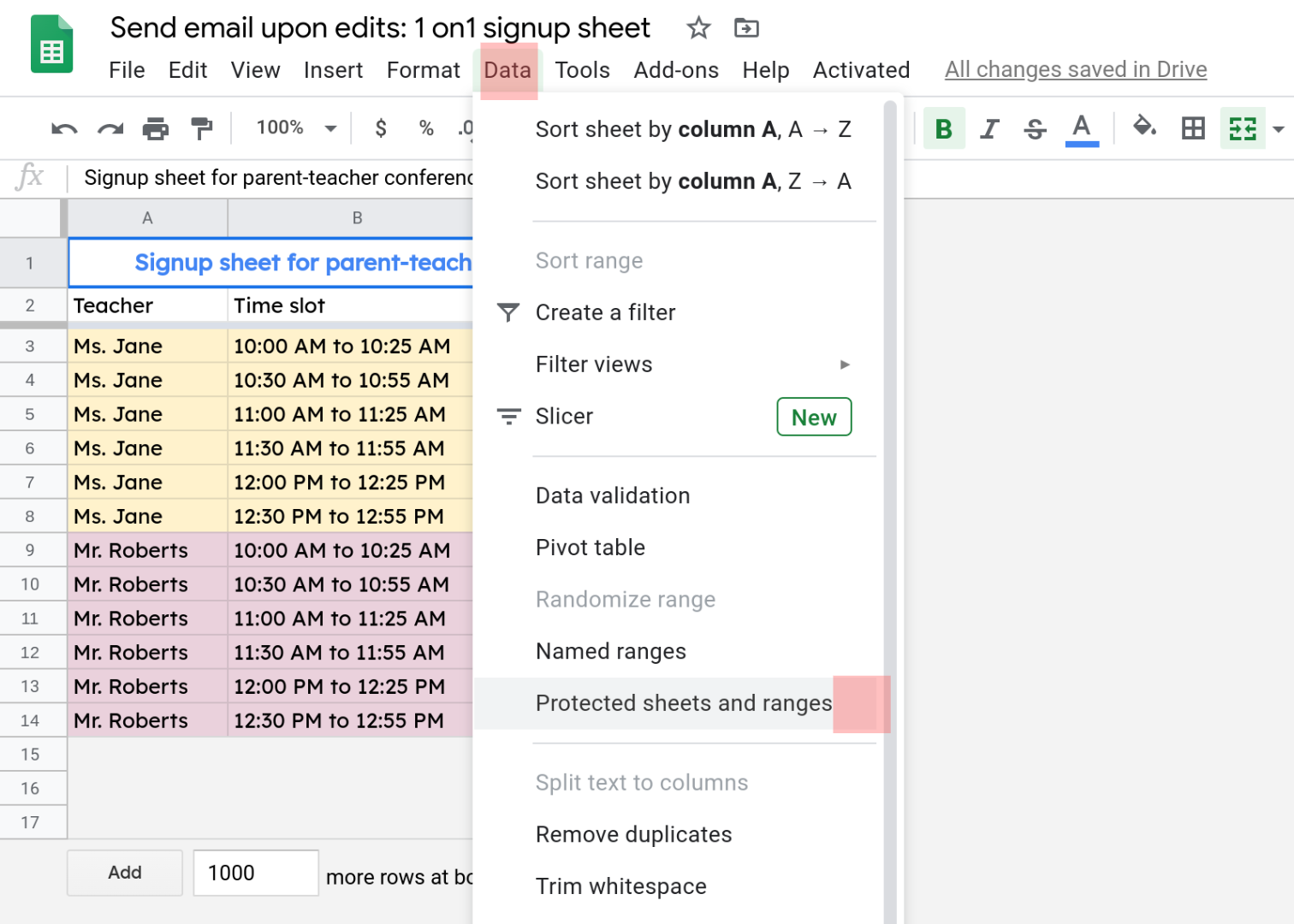Undo the last action
Viewport: 1294px width, 924px height.
click(x=64, y=129)
